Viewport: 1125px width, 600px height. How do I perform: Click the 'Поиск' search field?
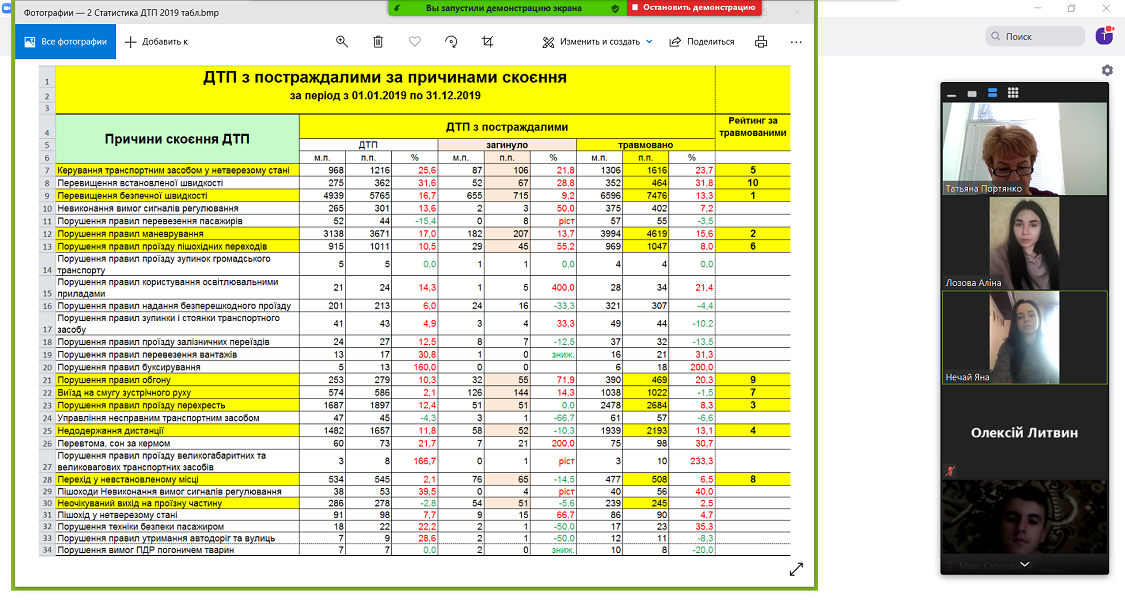1035,36
